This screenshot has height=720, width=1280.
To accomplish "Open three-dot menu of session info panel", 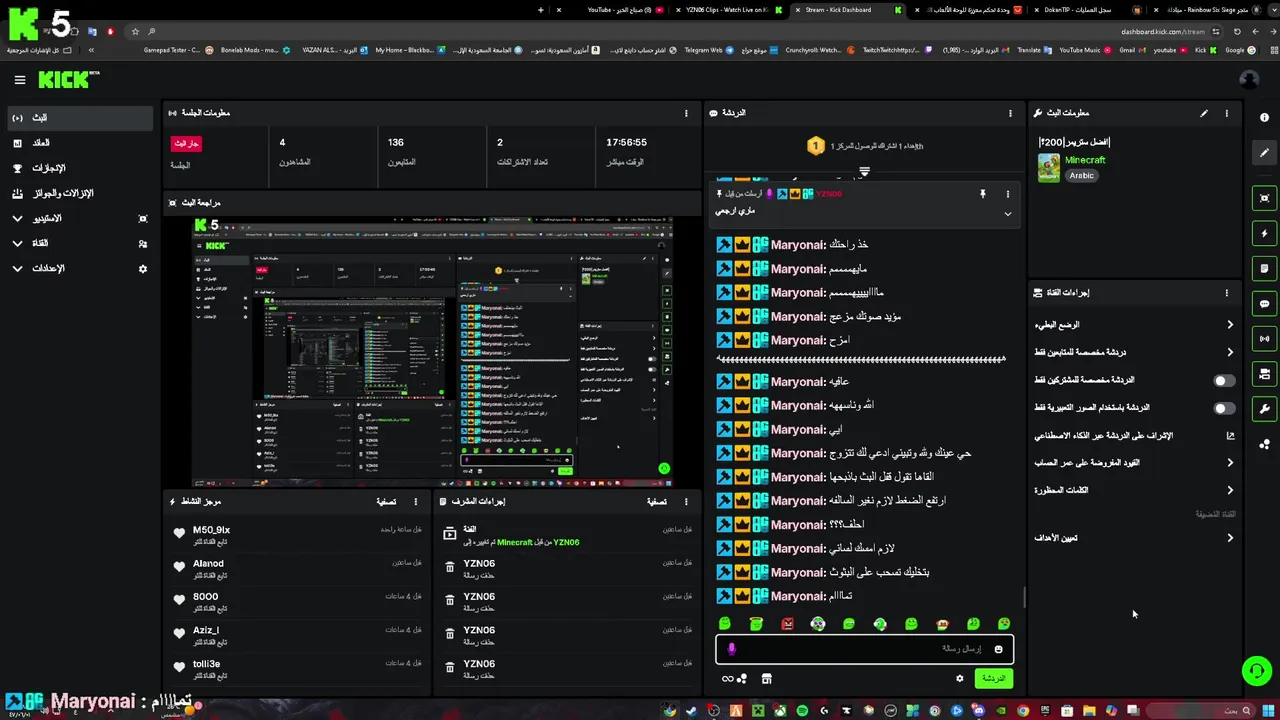I will 686,113.
